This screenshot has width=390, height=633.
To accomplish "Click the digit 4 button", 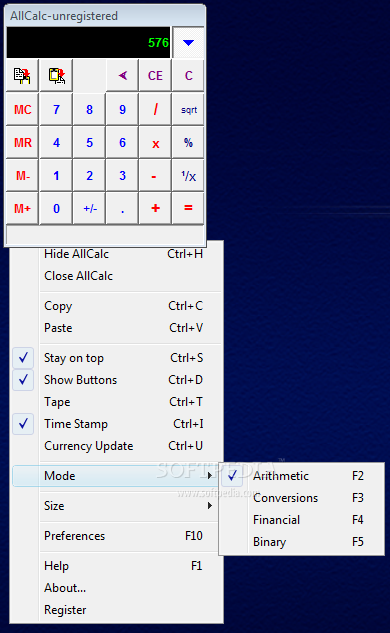I will coord(57,143).
